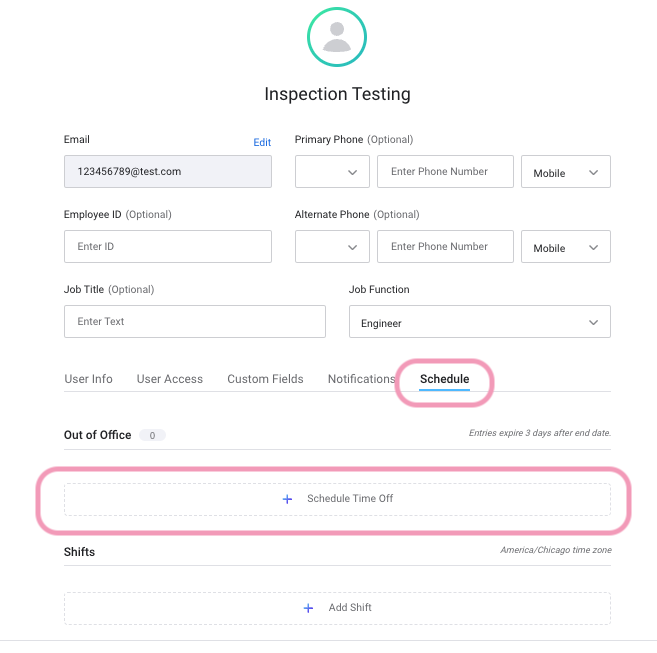The height and width of the screenshot is (653, 657).
Task: Expand the Alternate Phone Mobile type dropdown
Action: pyautogui.click(x=566, y=246)
